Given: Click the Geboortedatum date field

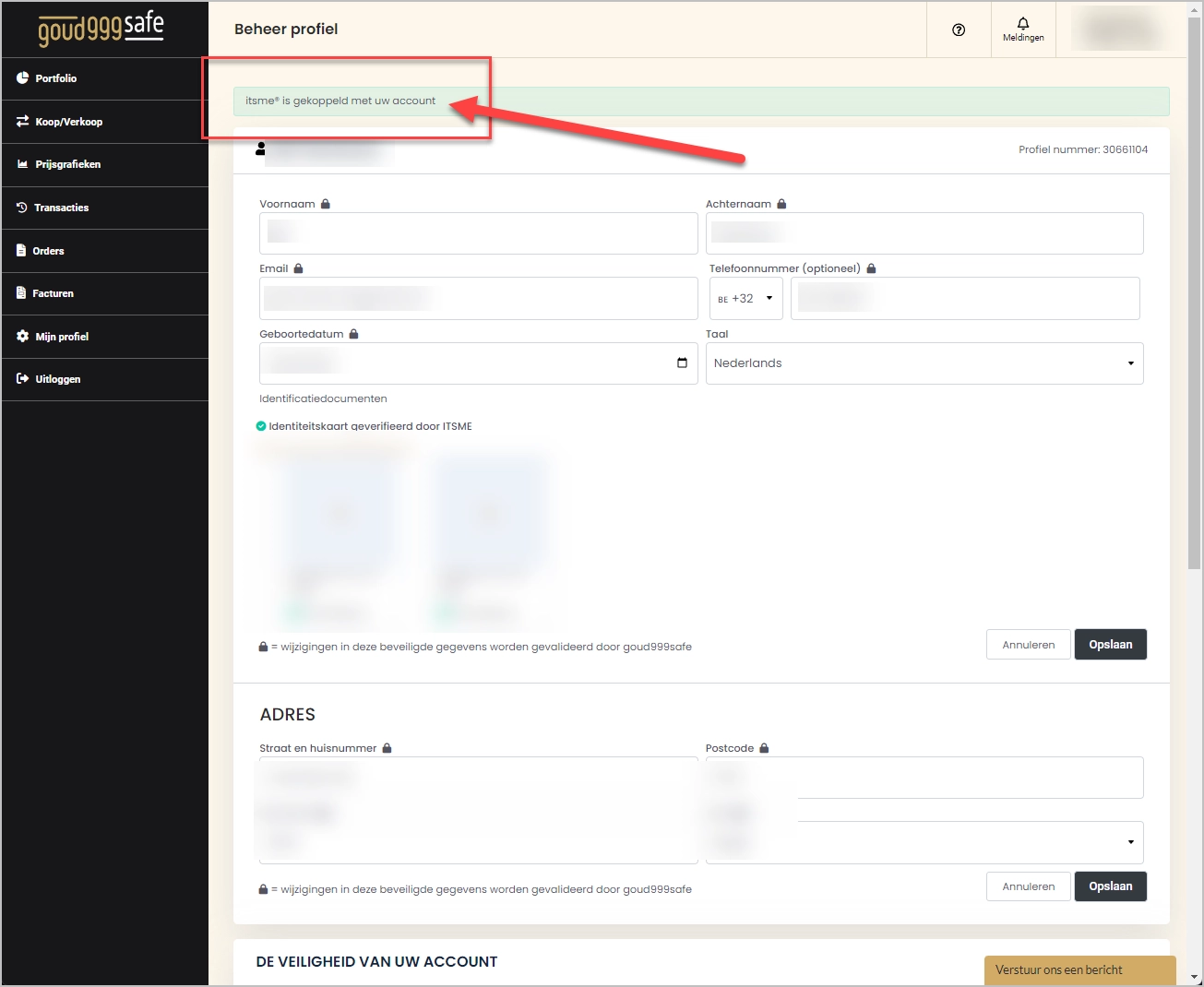Looking at the screenshot, I should pos(478,363).
